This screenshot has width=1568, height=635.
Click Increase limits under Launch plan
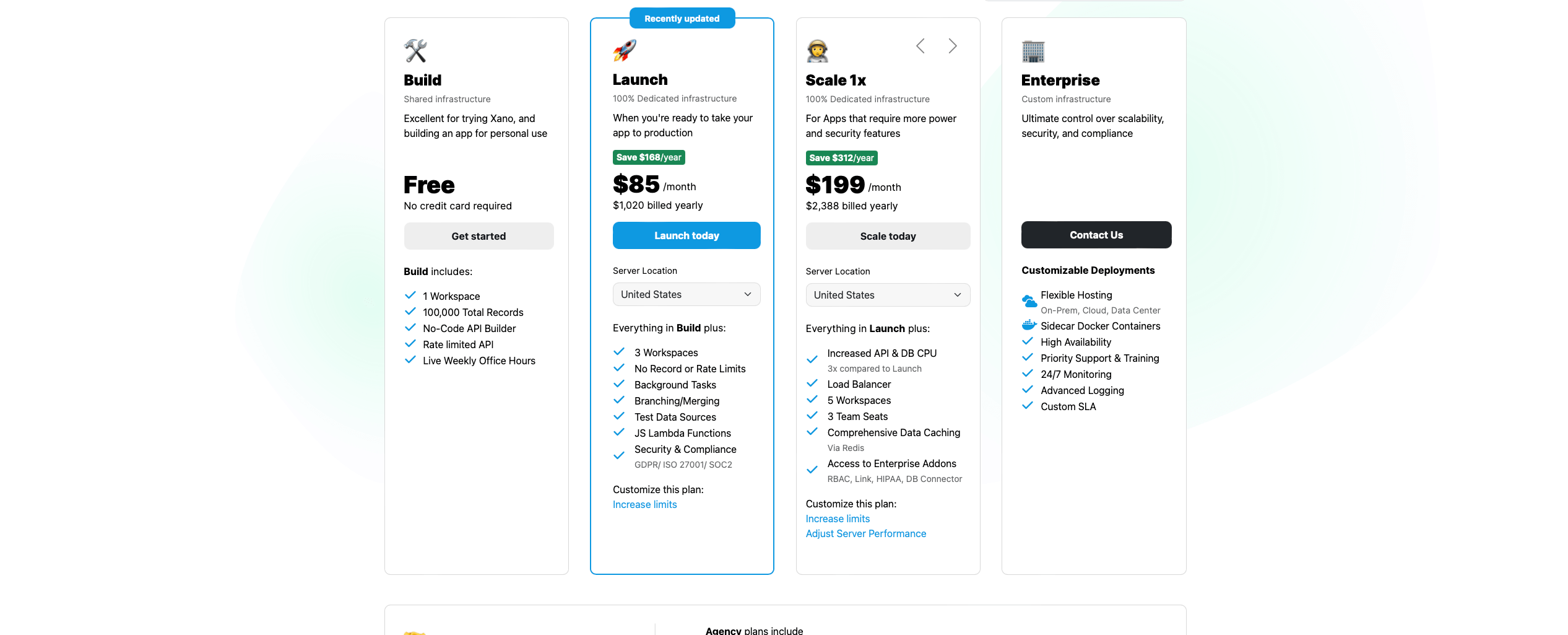[x=644, y=504]
